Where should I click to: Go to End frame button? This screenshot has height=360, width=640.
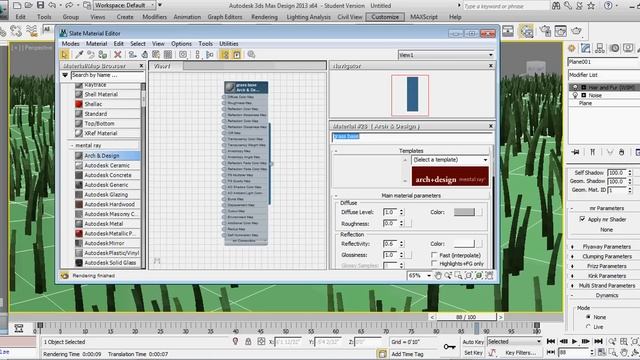[x=598, y=341]
